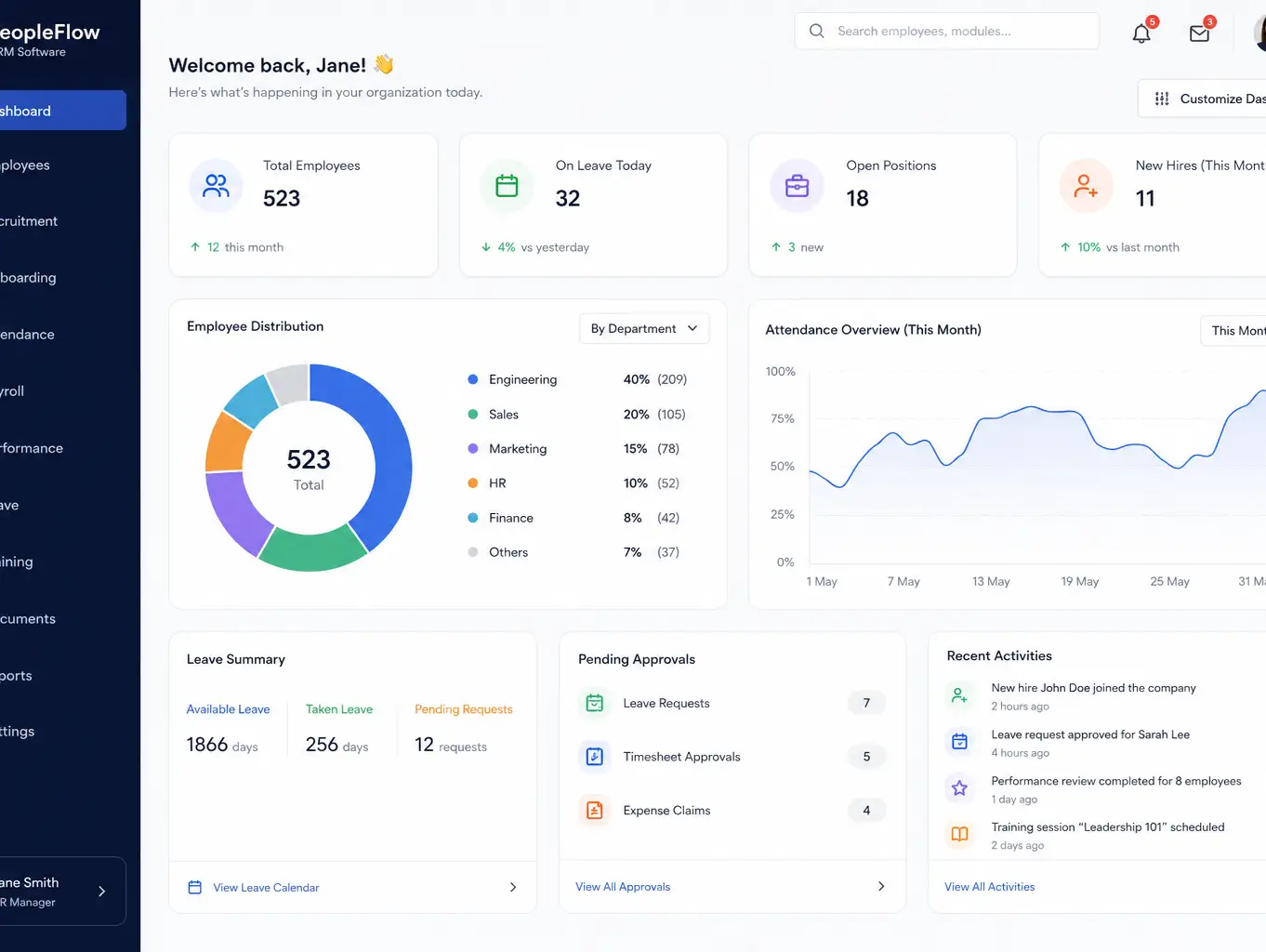Click the New Hires person-plus icon
Image resolution: width=1266 pixels, height=952 pixels.
pos(1086,186)
